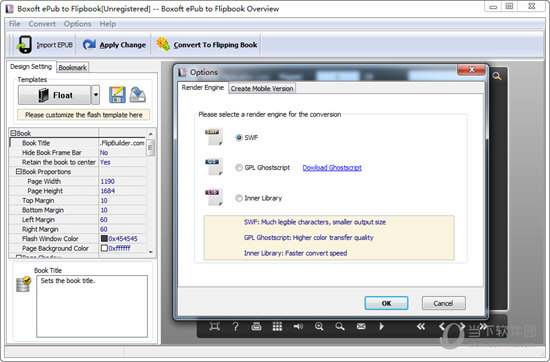Click the search icon in bottom toolbar
Viewport: 550px width, 362px height.
pyautogui.click(x=340, y=327)
